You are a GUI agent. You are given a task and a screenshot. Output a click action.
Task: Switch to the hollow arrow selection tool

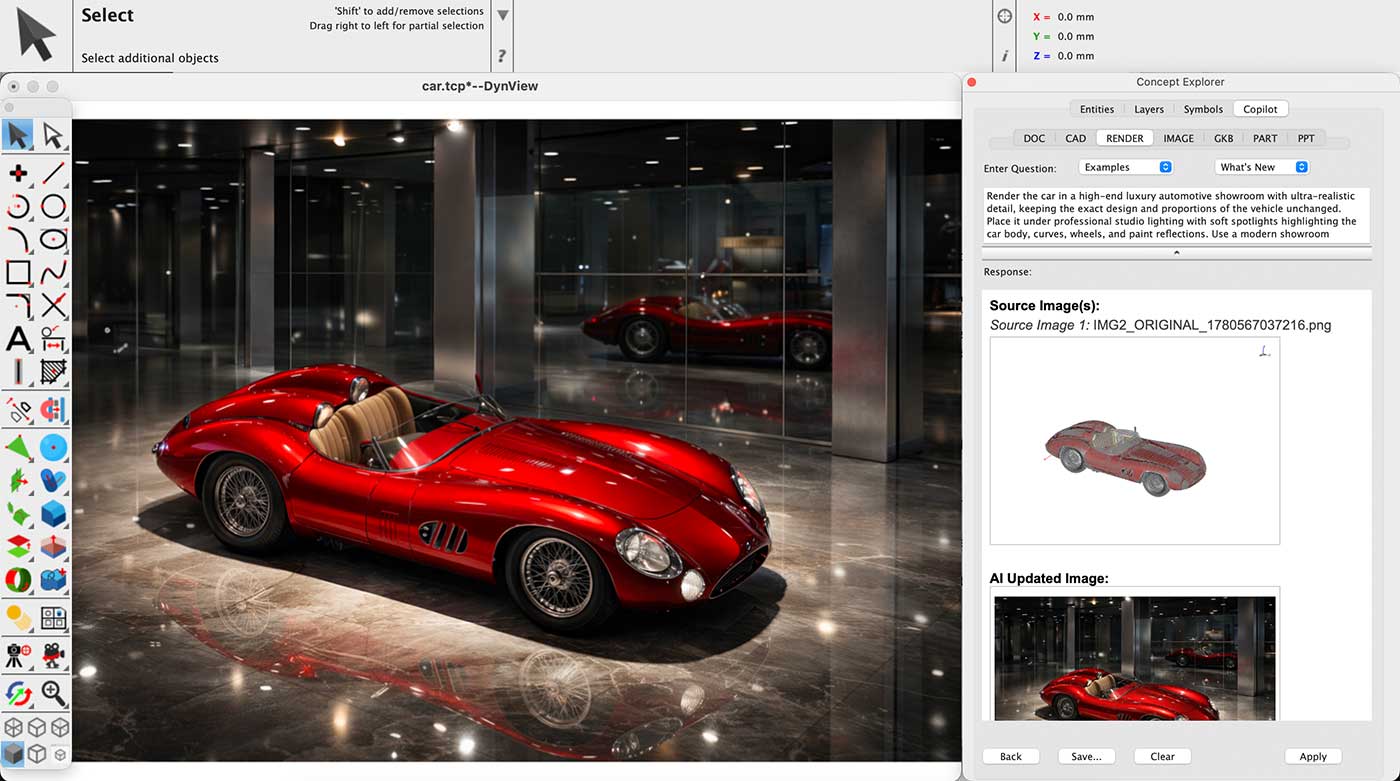click(53, 135)
